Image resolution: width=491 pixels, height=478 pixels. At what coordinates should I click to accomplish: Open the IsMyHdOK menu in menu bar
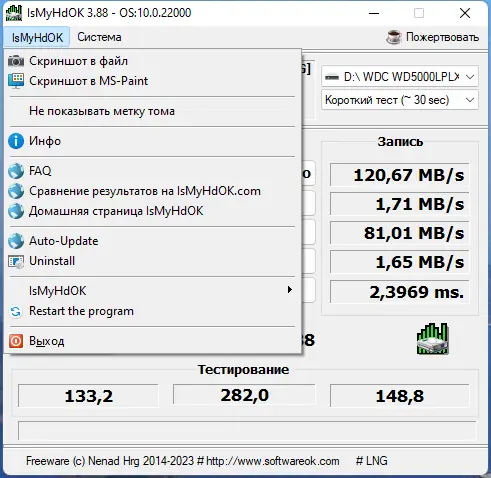coord(37,37)
